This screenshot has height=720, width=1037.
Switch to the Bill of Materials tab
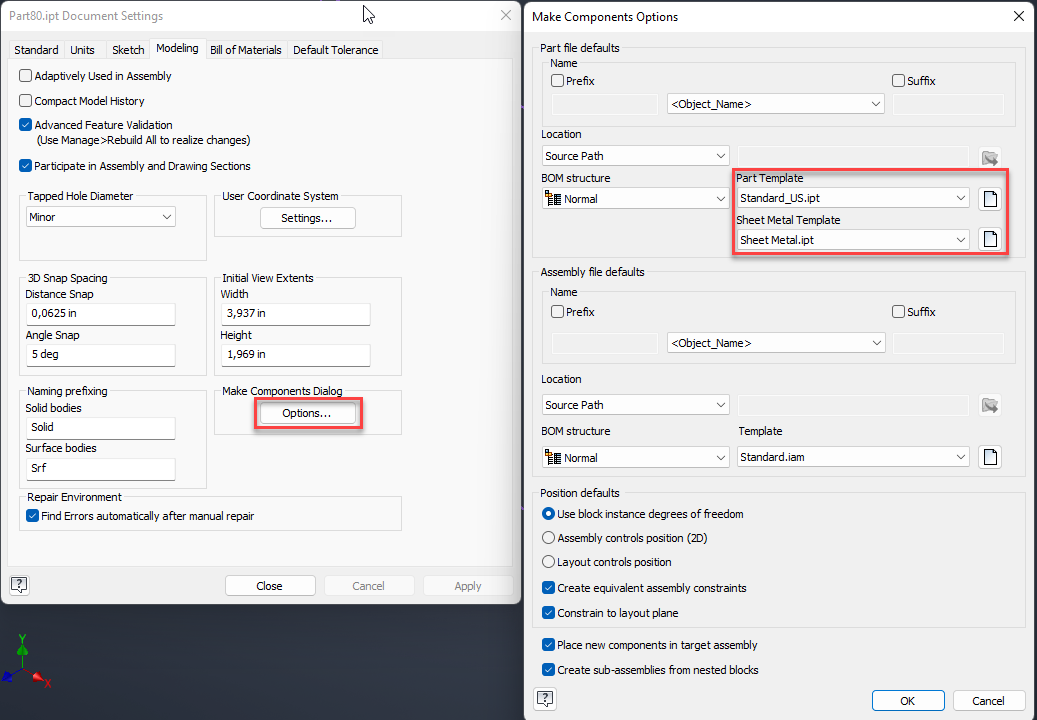point(245,49)
